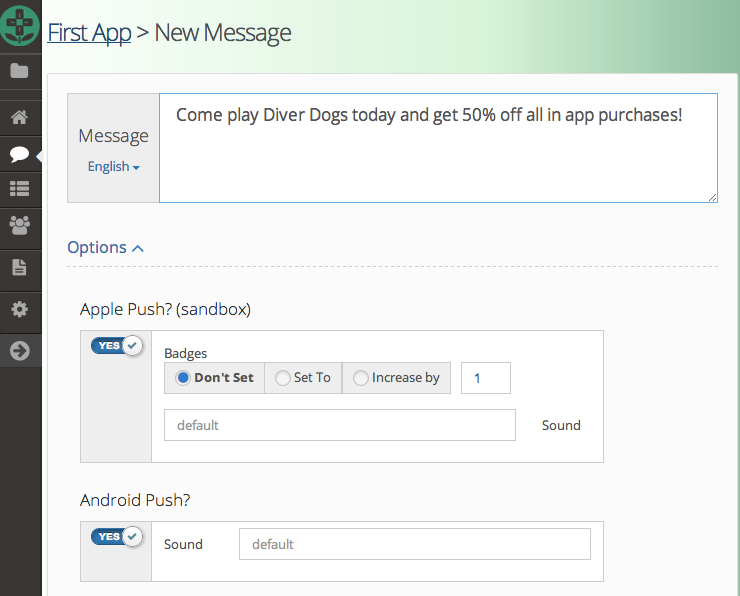Click the Android Push? heading
740x596 pixels.
(135, 500)
